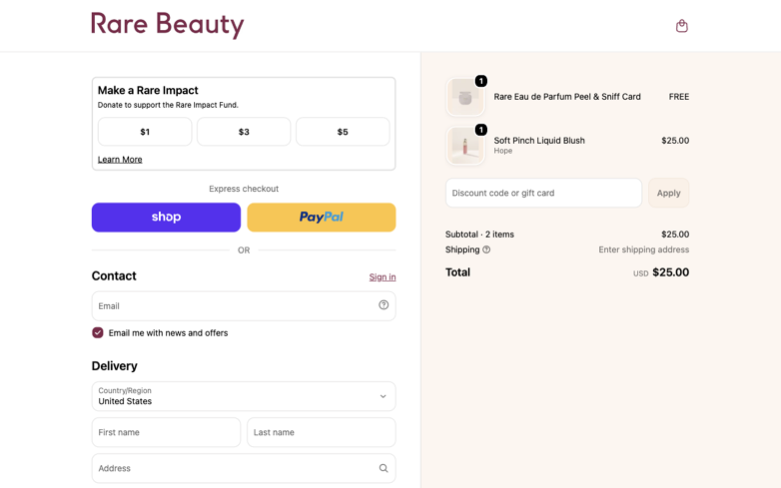Uncheck Email me with news and offers
The height and width of the screenshot is (488, 781).
(x=98, y=333)
